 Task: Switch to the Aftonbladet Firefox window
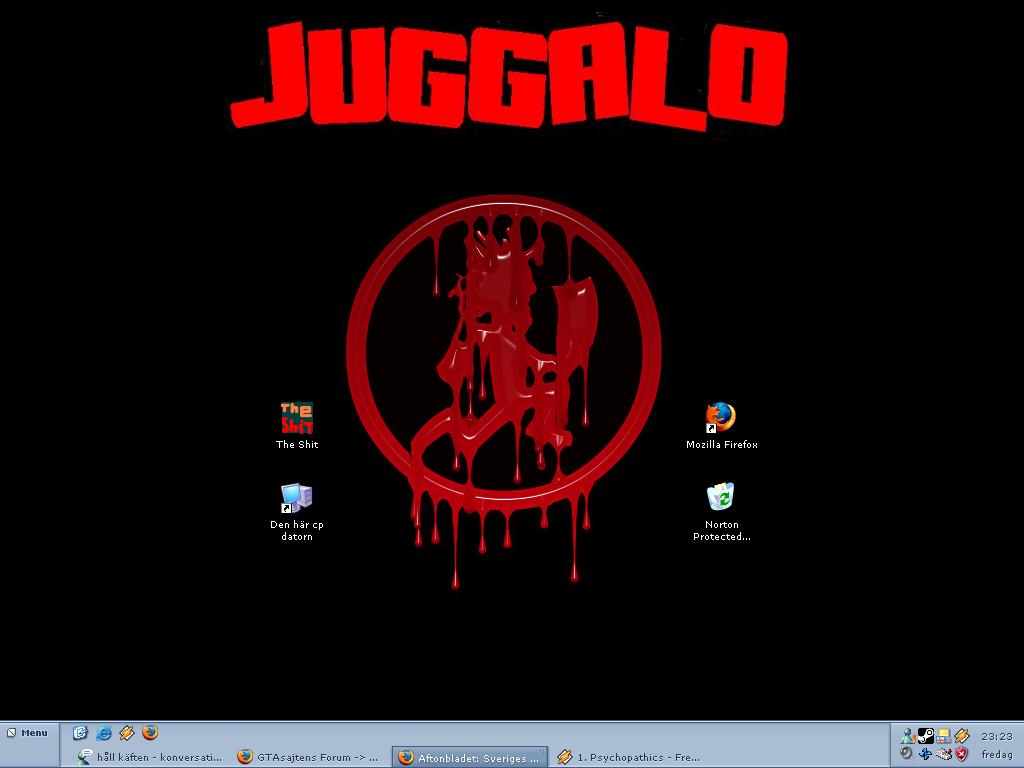point(470,757)
